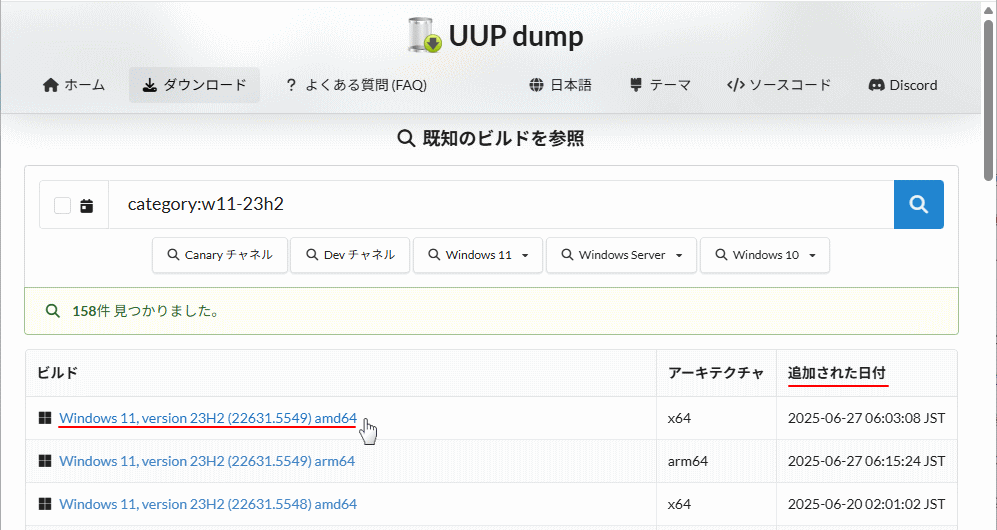Click magnifier icon beside 既知のビルドを参照 heading

[406, 138]
